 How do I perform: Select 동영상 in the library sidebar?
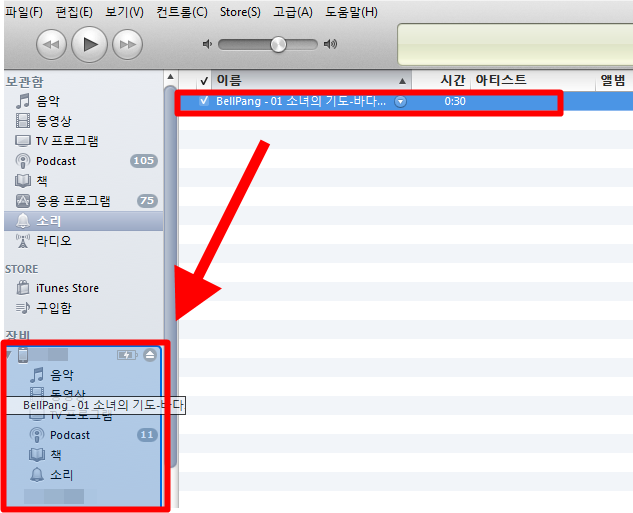[x=84, y=121]
